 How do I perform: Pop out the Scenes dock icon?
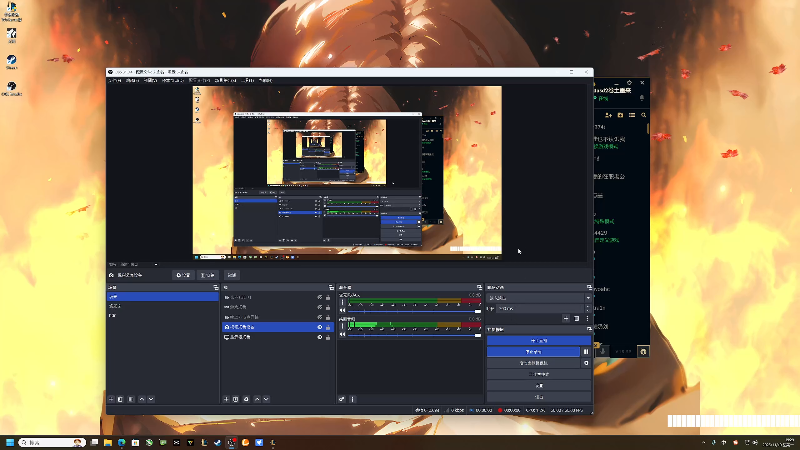pos(216,288)
